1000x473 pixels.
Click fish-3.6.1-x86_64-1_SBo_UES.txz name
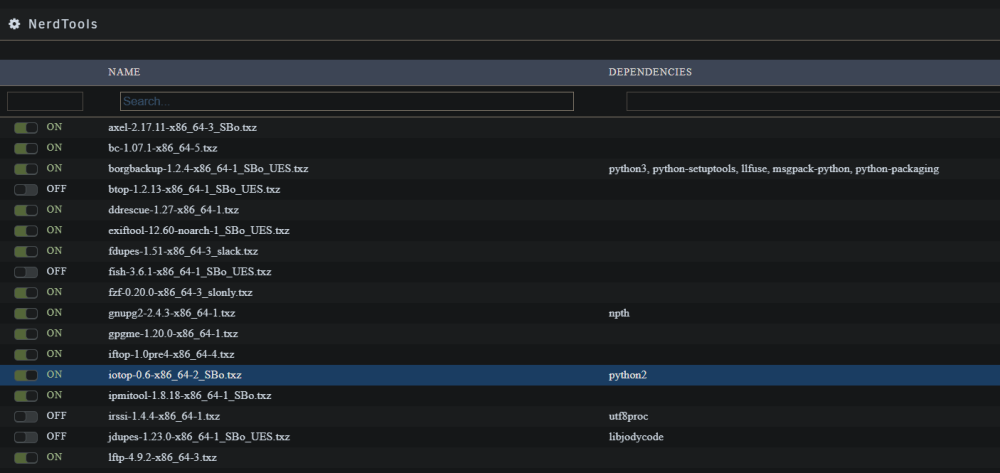(x=189, y=272)
